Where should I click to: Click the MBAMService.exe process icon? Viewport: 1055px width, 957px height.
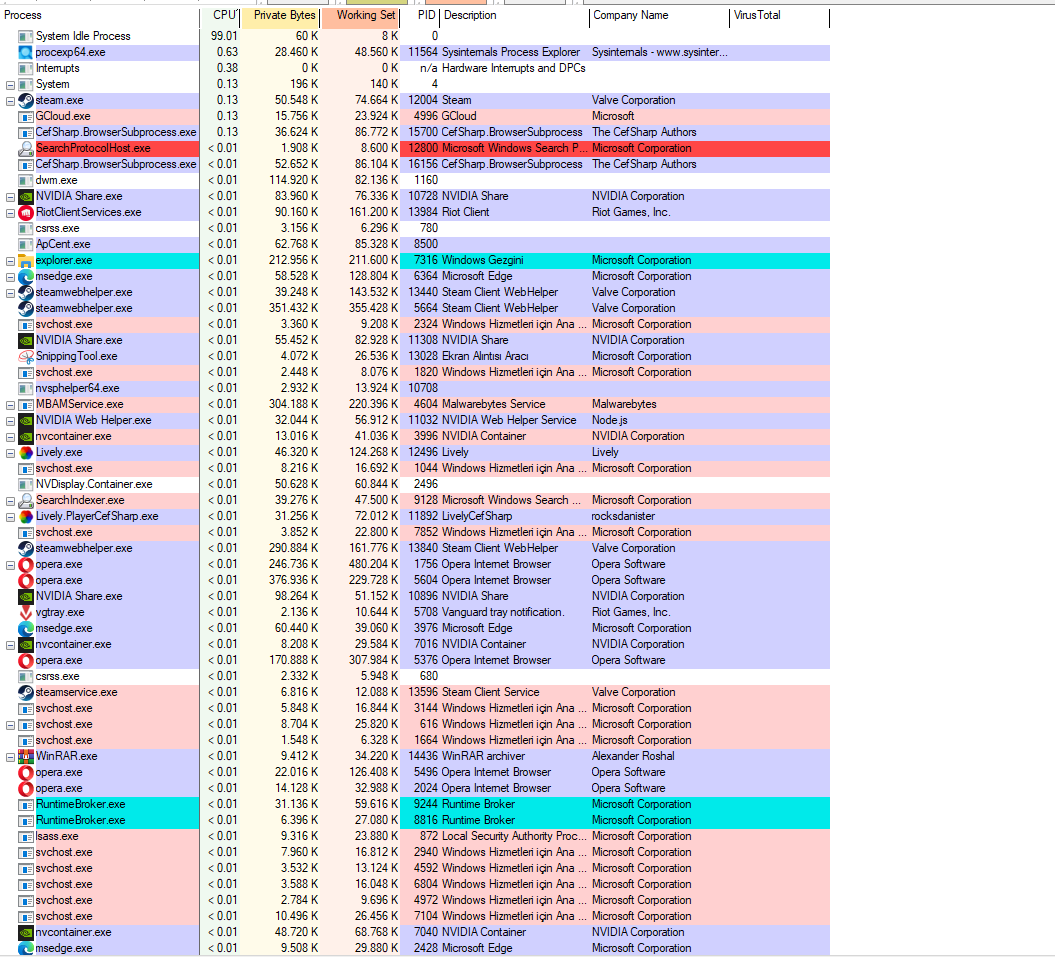click(x=26, y=404)
